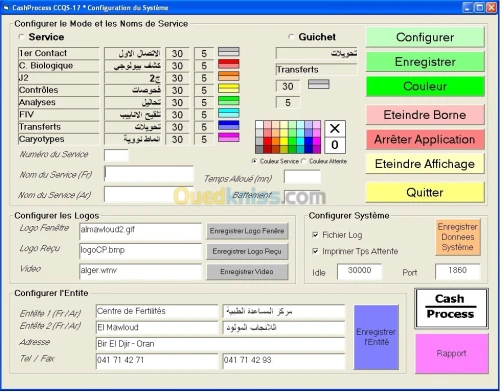Screen dimensions: 500x392
Task: Click Logo Reçu field logoCP.bmp
Action: tap(140, 252)
